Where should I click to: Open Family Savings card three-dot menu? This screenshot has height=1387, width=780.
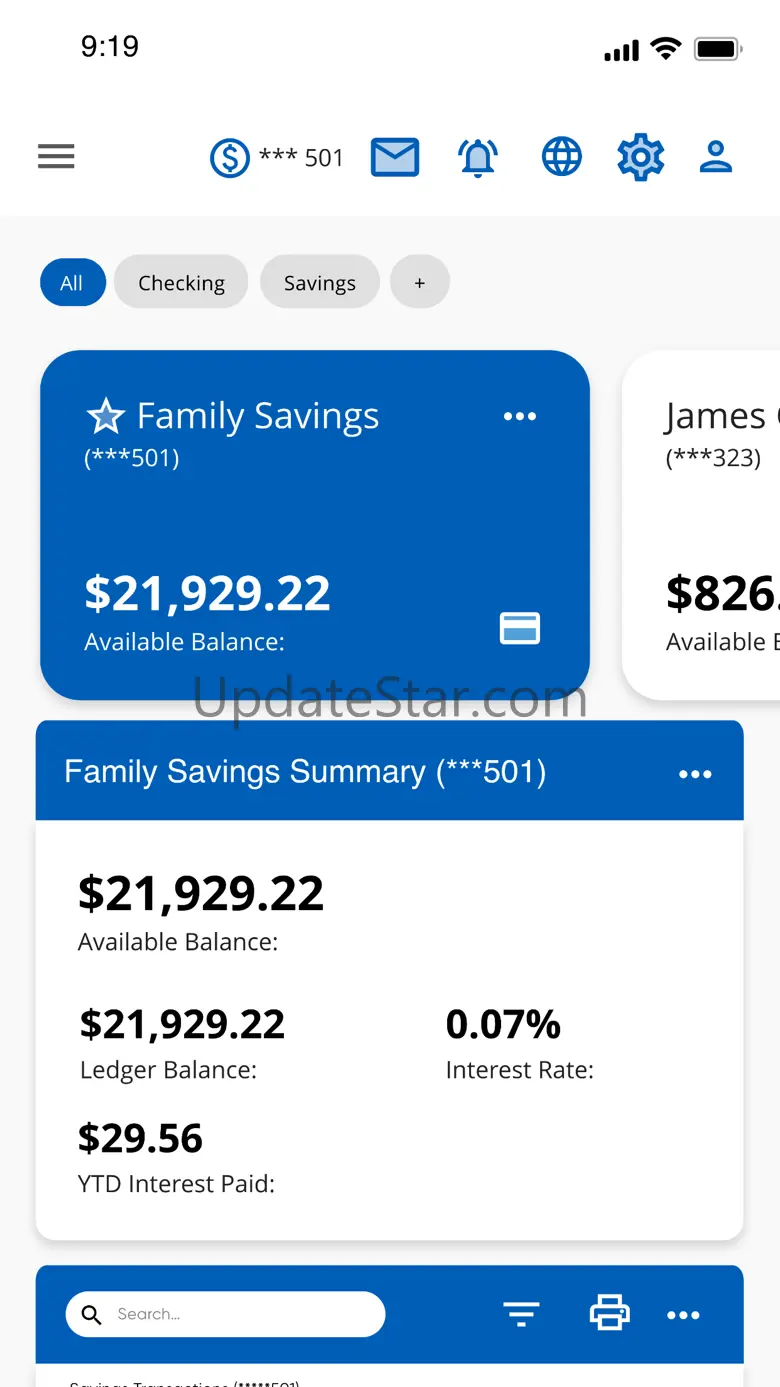click(x=520, y=416)
